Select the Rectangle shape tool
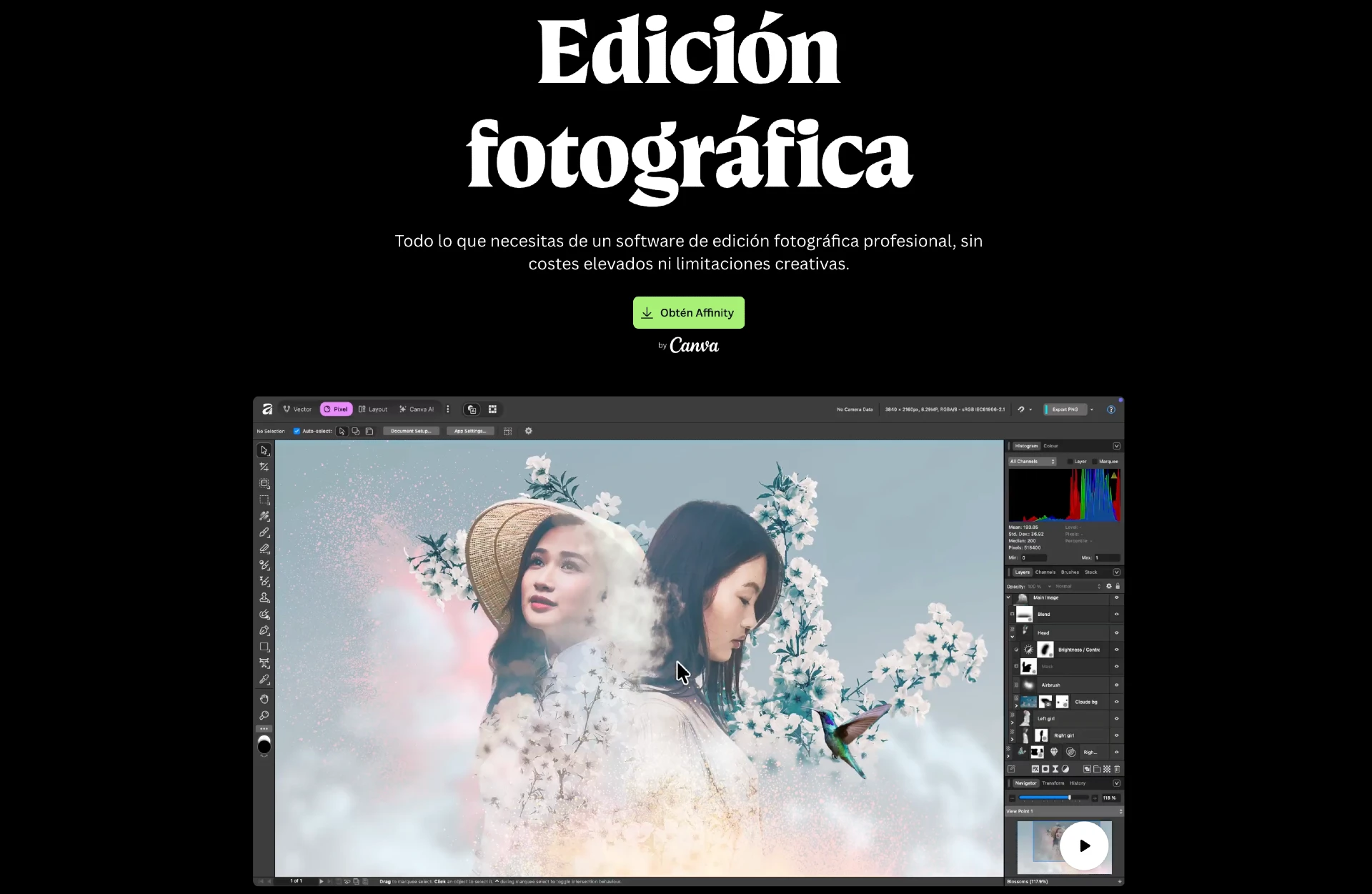Viewport: 1372px width, 894px height. (264, 647)
